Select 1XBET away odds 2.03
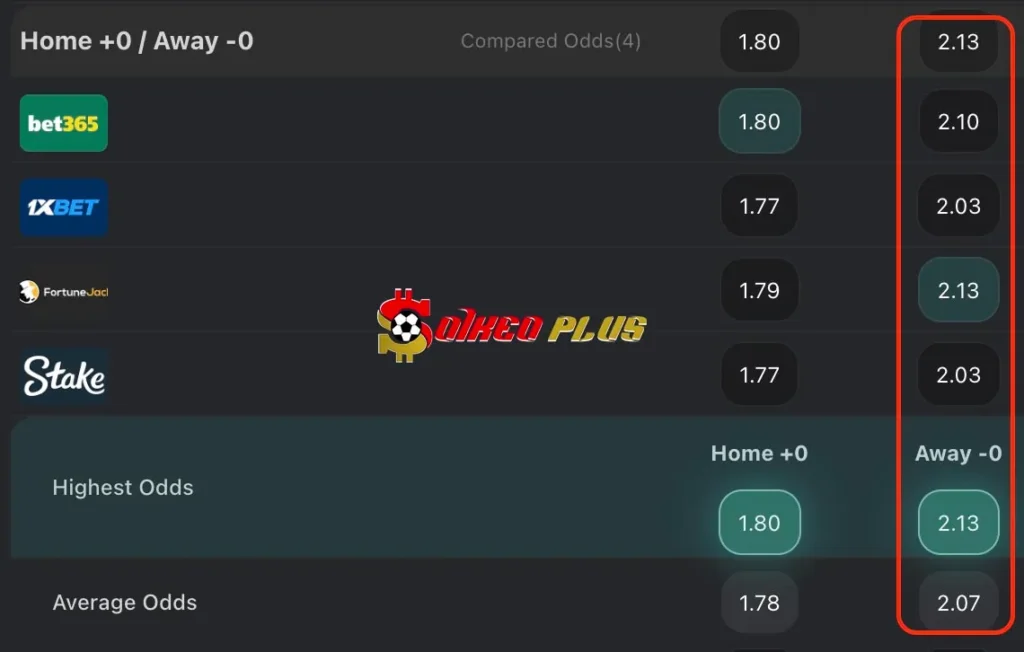1024x652 pixels. pos(958,207)
